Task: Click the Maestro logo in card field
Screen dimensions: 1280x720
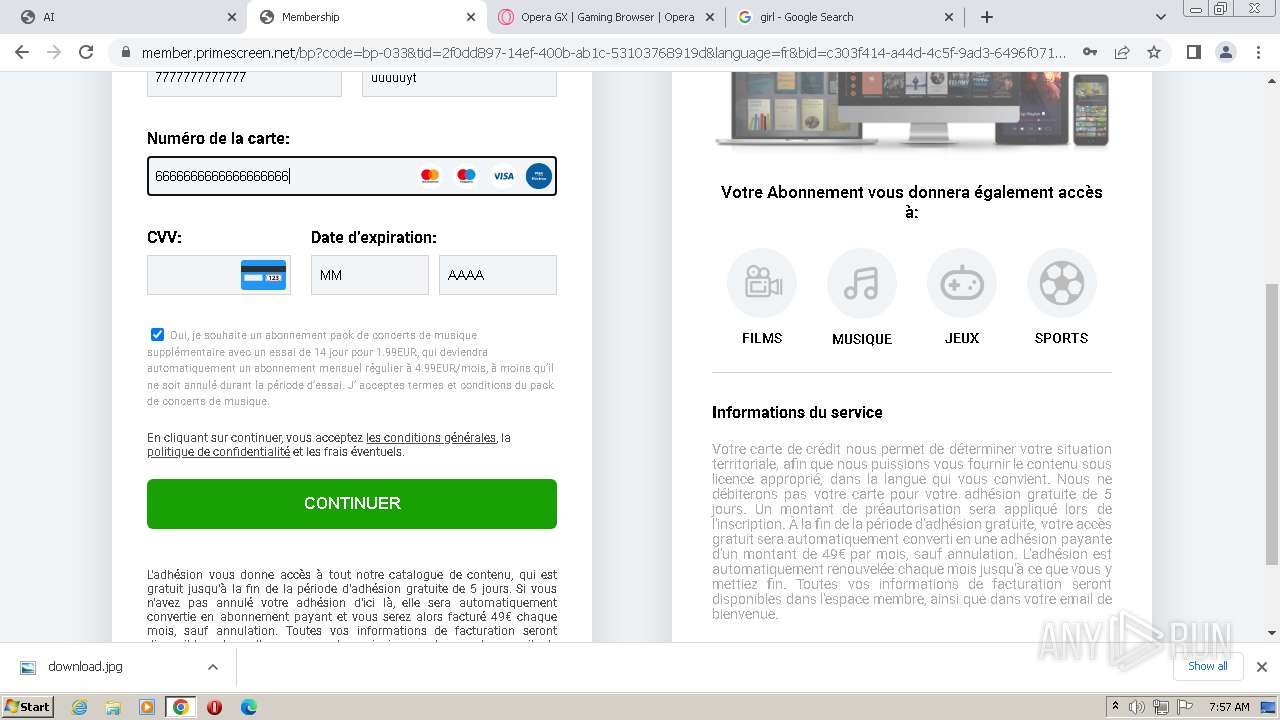Action: pyautogui.click(x=466, y=176)
